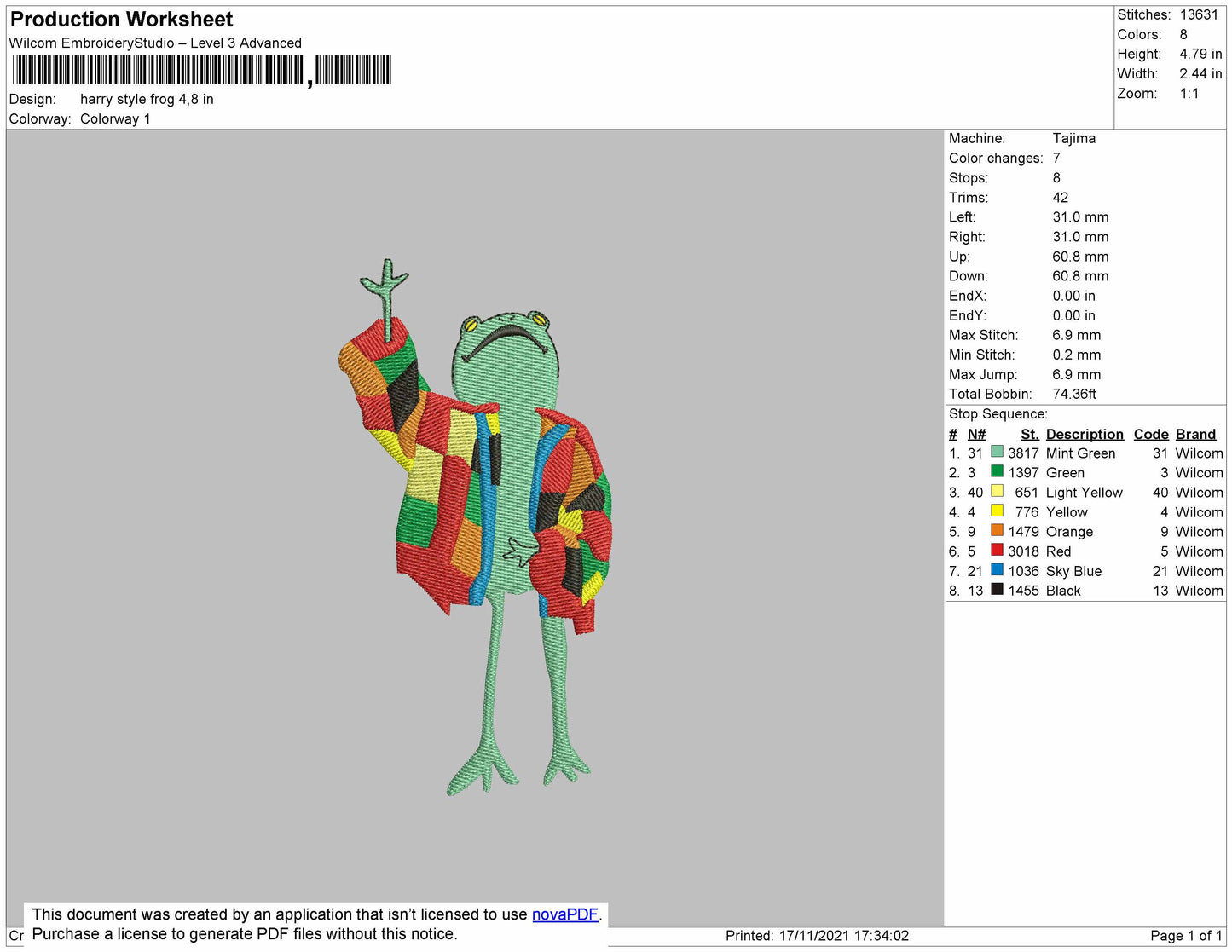Click the 'Light Yellow' description text

click(x=1085, y=493)
